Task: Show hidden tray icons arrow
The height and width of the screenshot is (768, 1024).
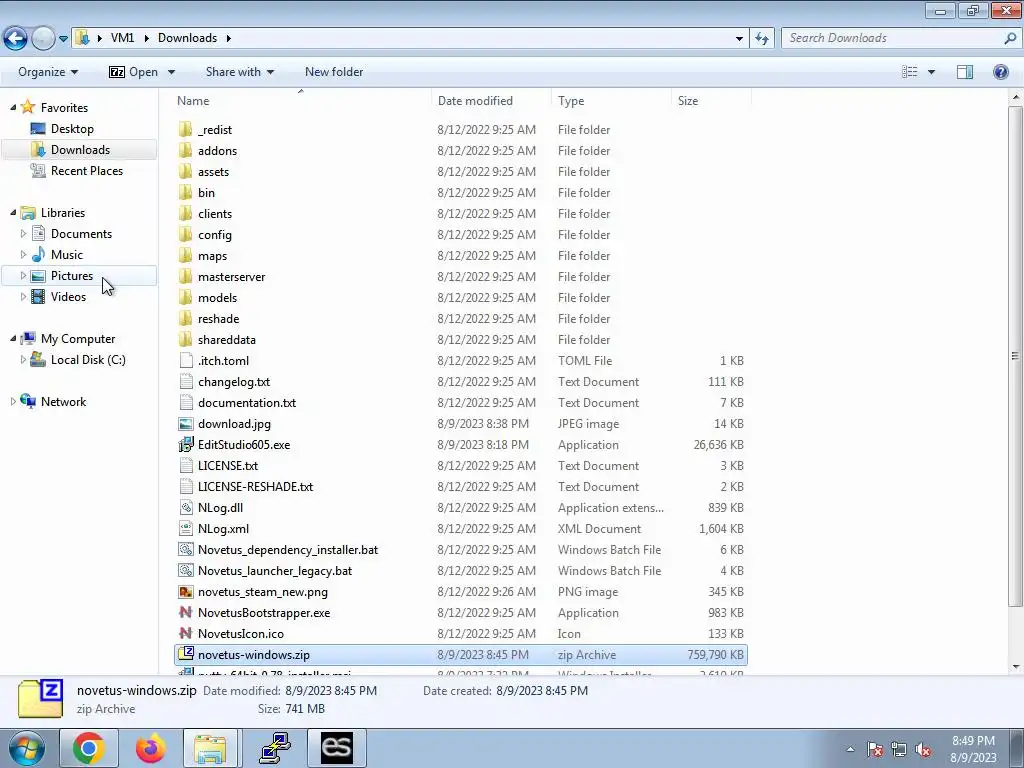Action: pyautogui.click(x=850, y=749)
